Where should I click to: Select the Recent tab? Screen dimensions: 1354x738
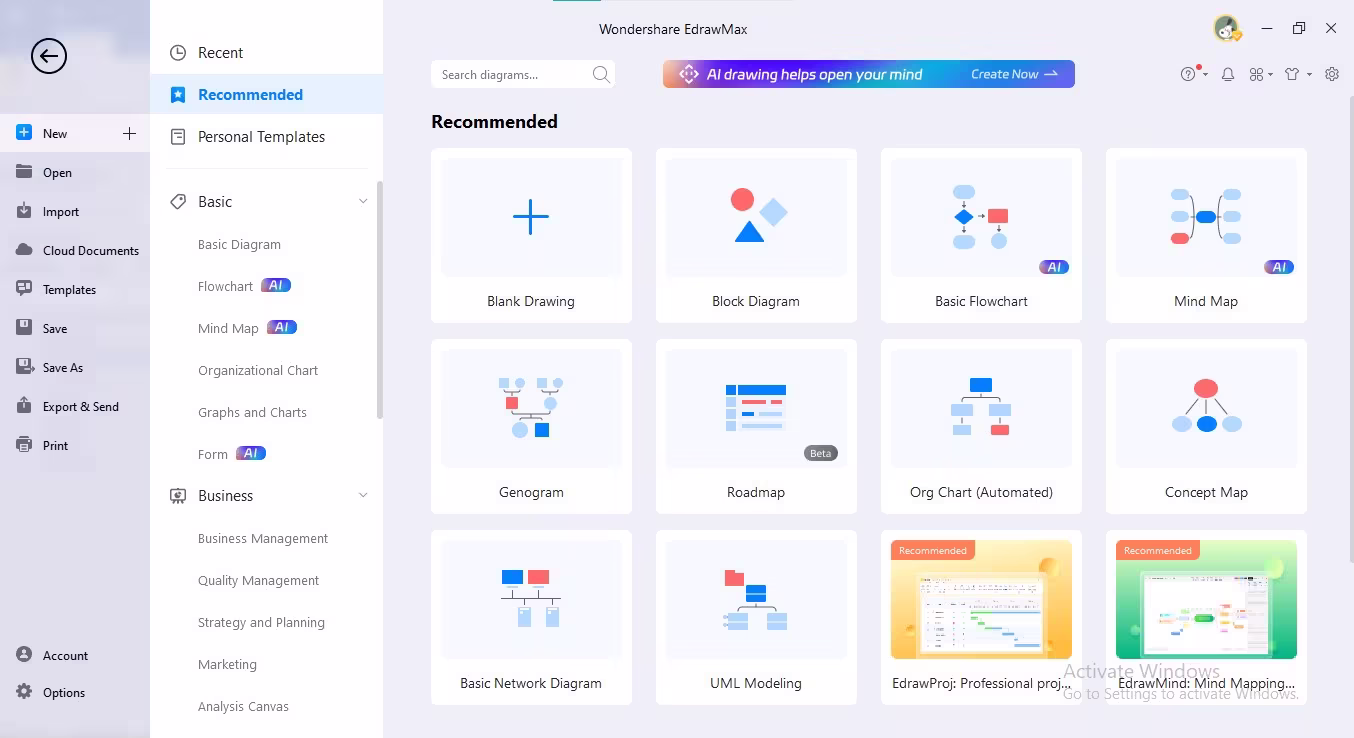[x=267, y=53]
